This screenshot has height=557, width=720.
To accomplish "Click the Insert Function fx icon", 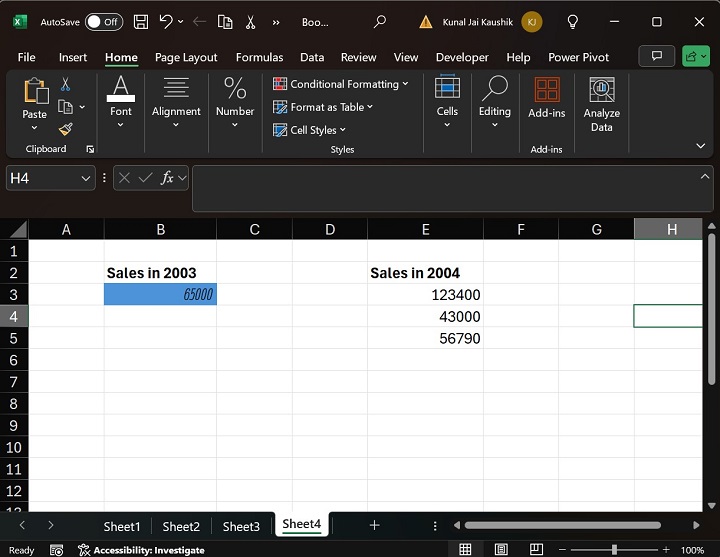I will 168,178.
